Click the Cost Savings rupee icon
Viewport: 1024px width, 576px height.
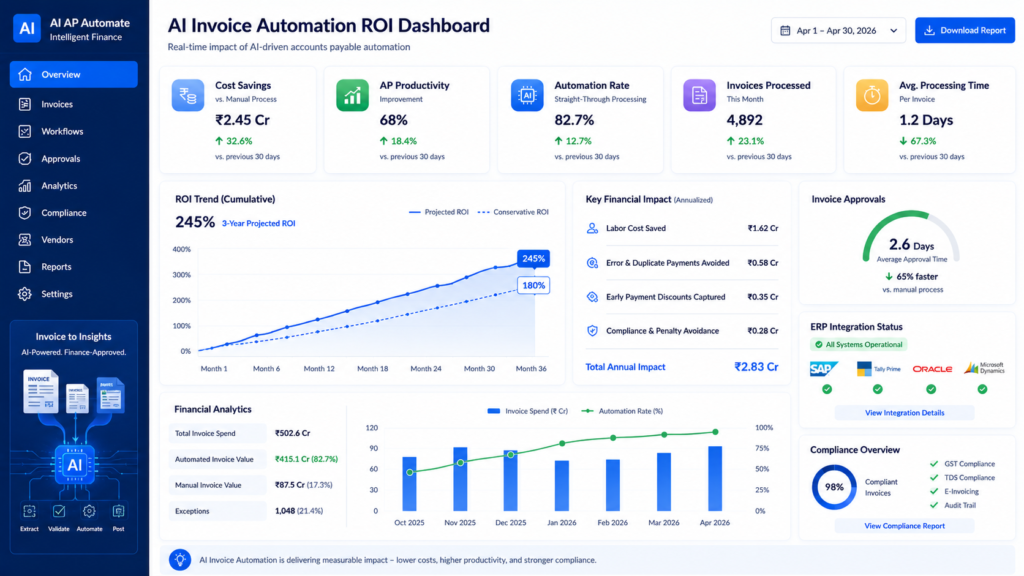[188, 95]
